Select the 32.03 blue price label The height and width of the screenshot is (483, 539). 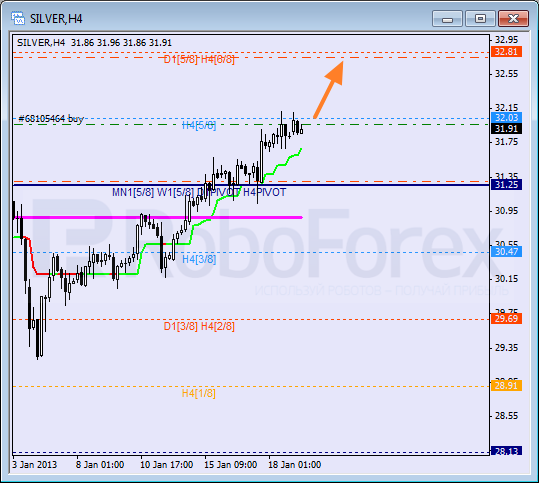tap(506, 118)
